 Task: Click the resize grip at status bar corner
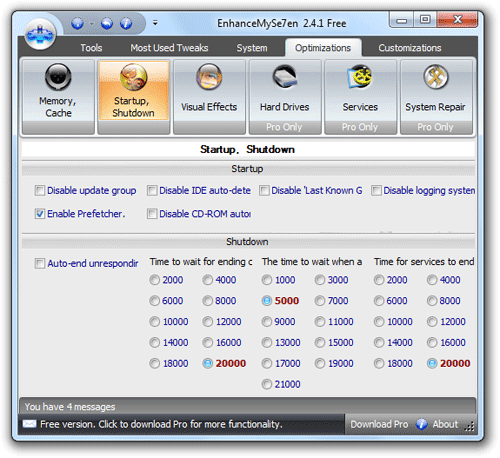pos(470,427)
